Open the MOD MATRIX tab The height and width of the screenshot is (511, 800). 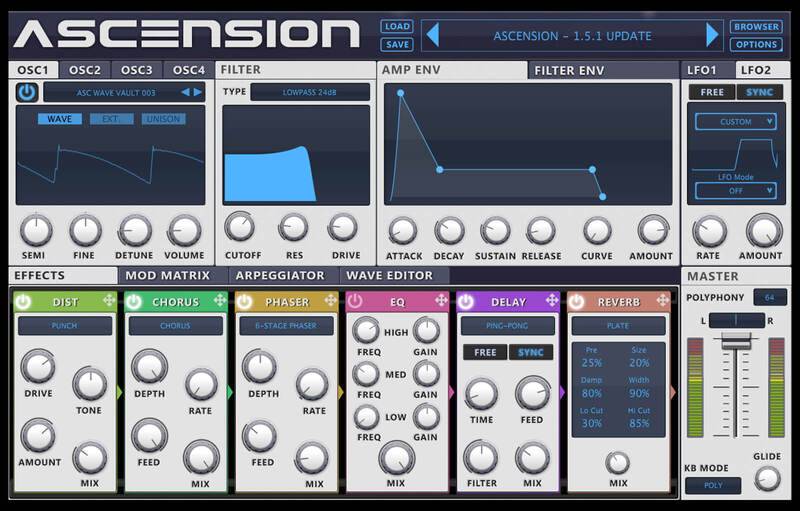point(172,275)
